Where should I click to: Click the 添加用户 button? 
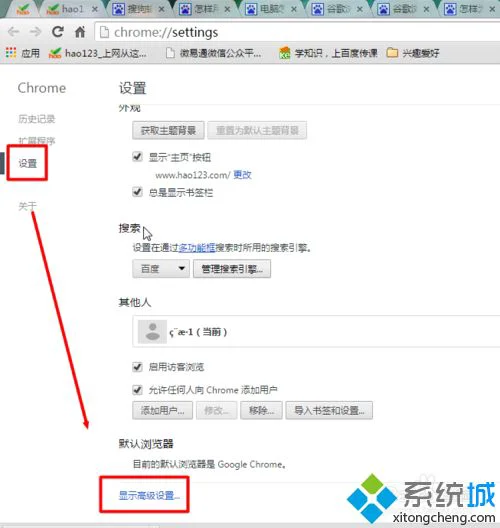pyautogui.click(x=163, y=410)
